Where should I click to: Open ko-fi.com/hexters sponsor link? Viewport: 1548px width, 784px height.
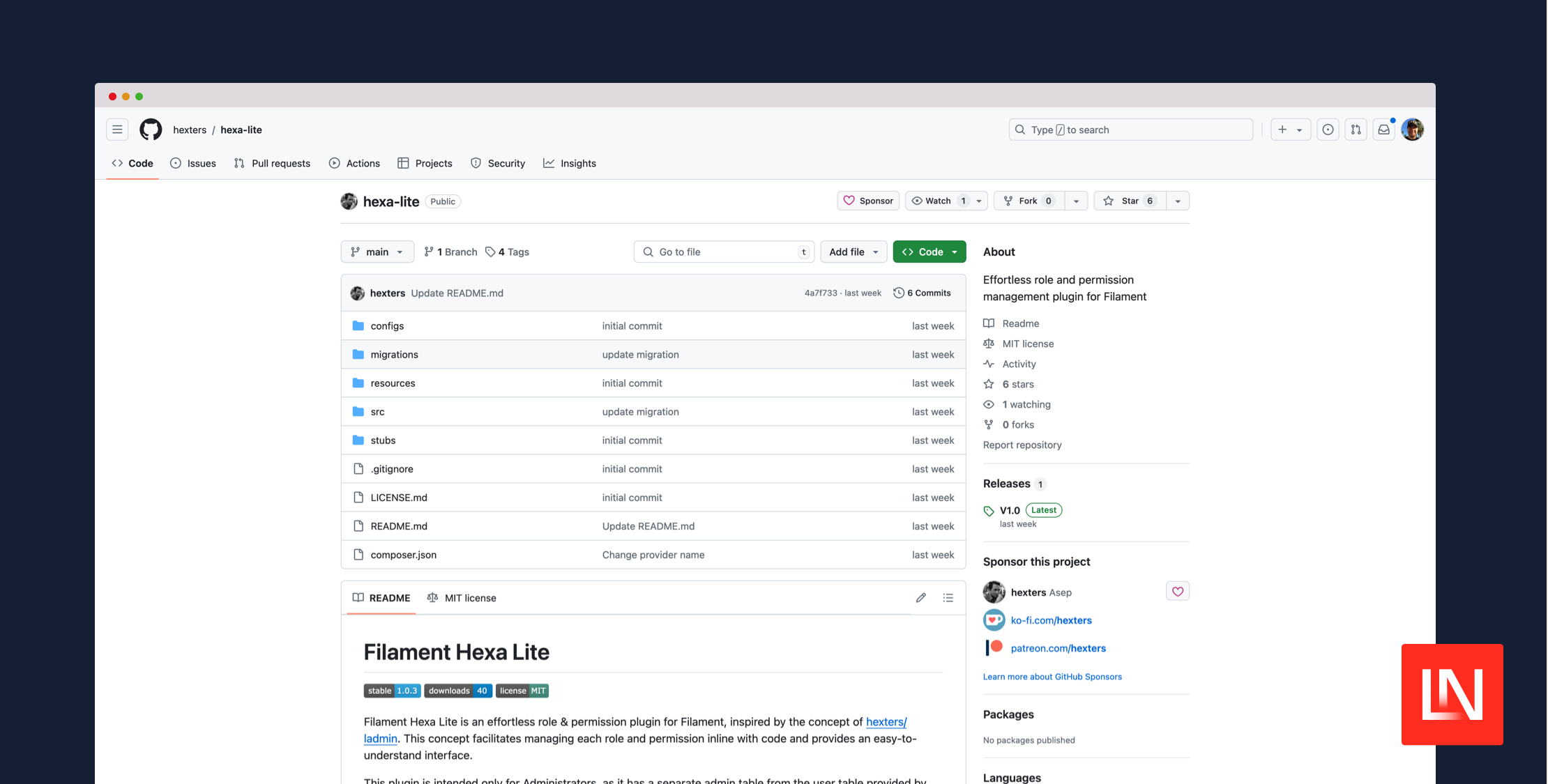point(1051,619)
